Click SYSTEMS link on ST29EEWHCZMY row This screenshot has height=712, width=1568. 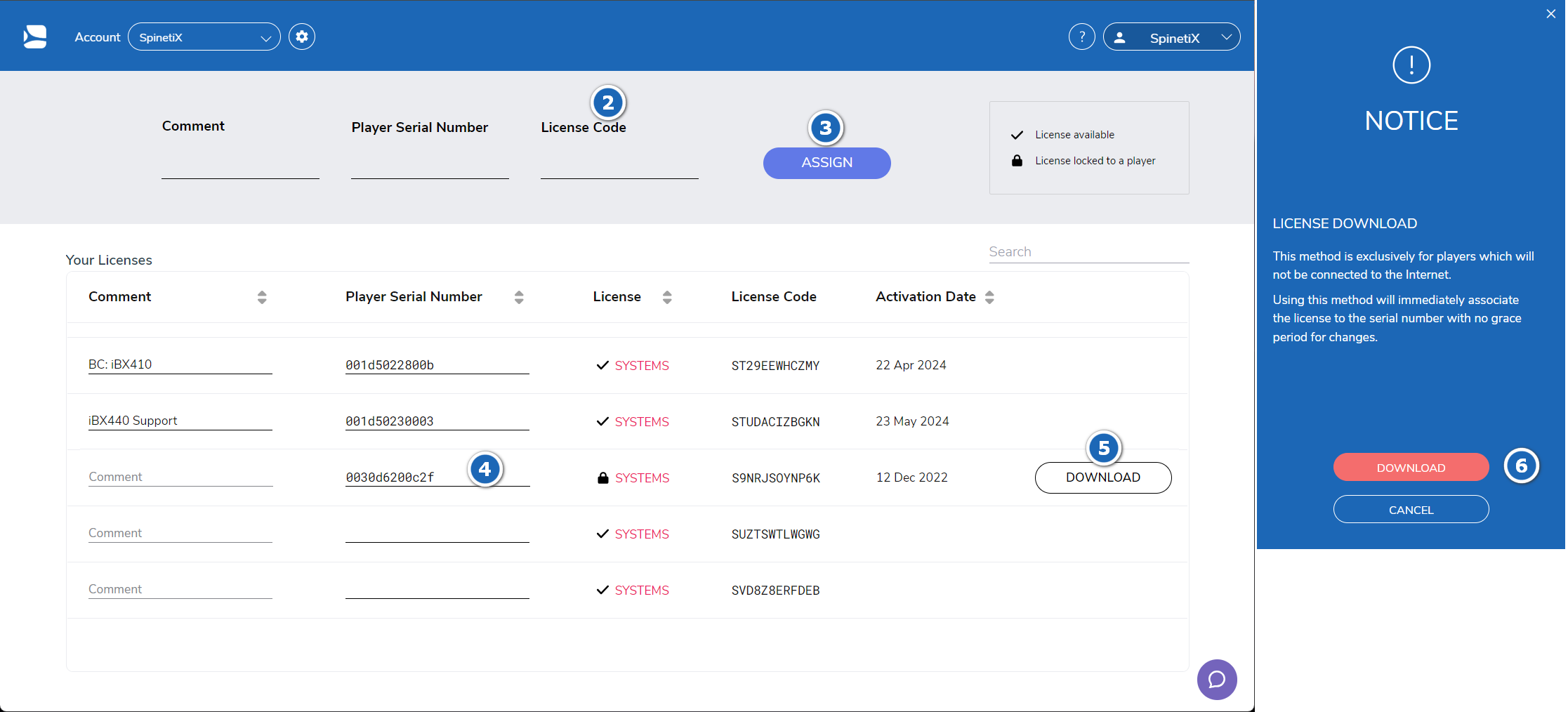click(x=642, y=366)
